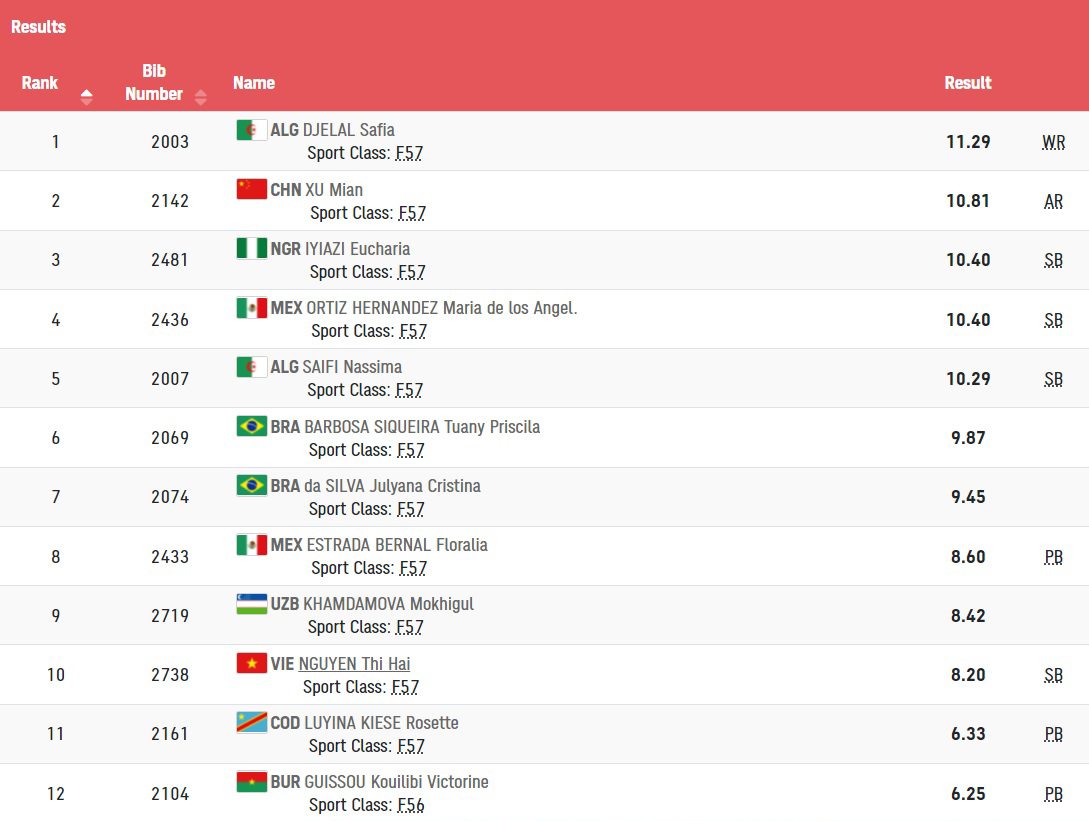
Task: Click WR abbreviation next to 11.29
Action: [x=1053, y=142]
